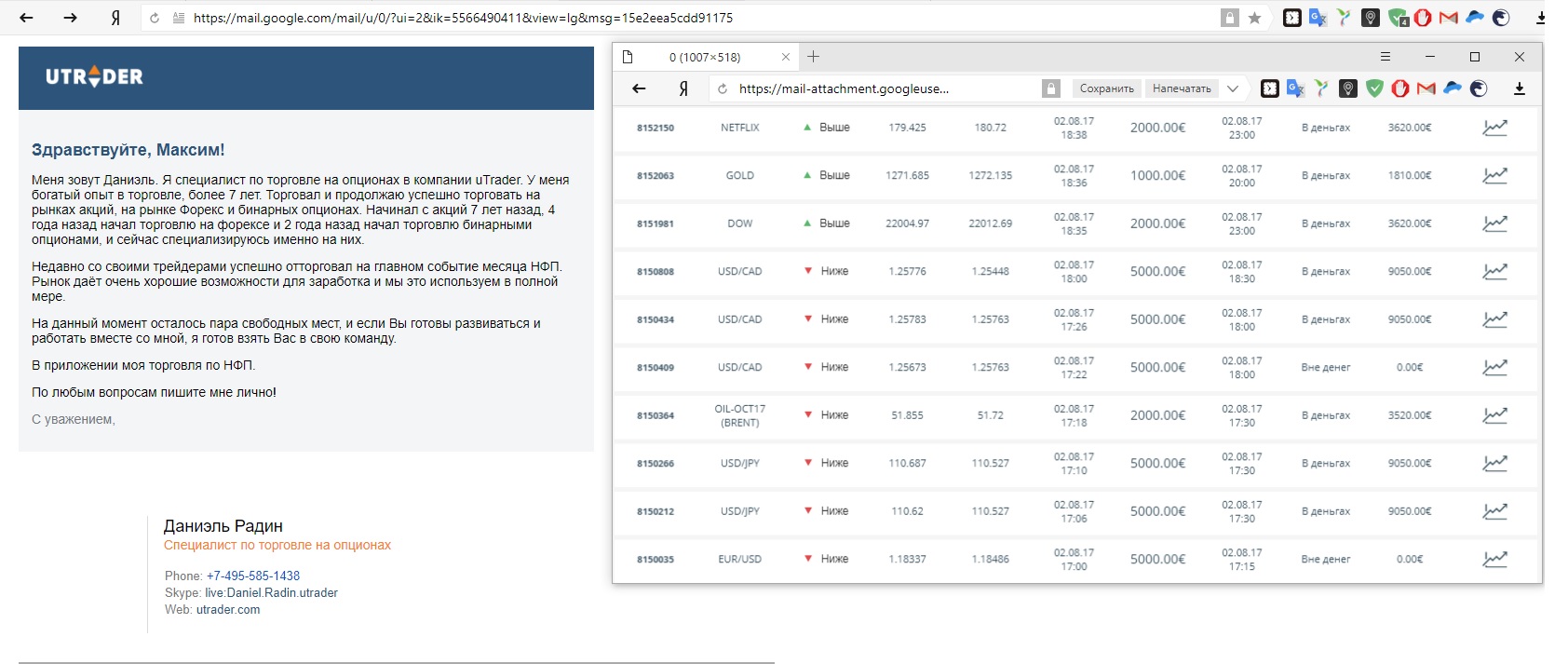Click payout 3520.00€ in OIL-OCT17 row
Viewport: 1568px width, 664px height.
click(1410, 415)
